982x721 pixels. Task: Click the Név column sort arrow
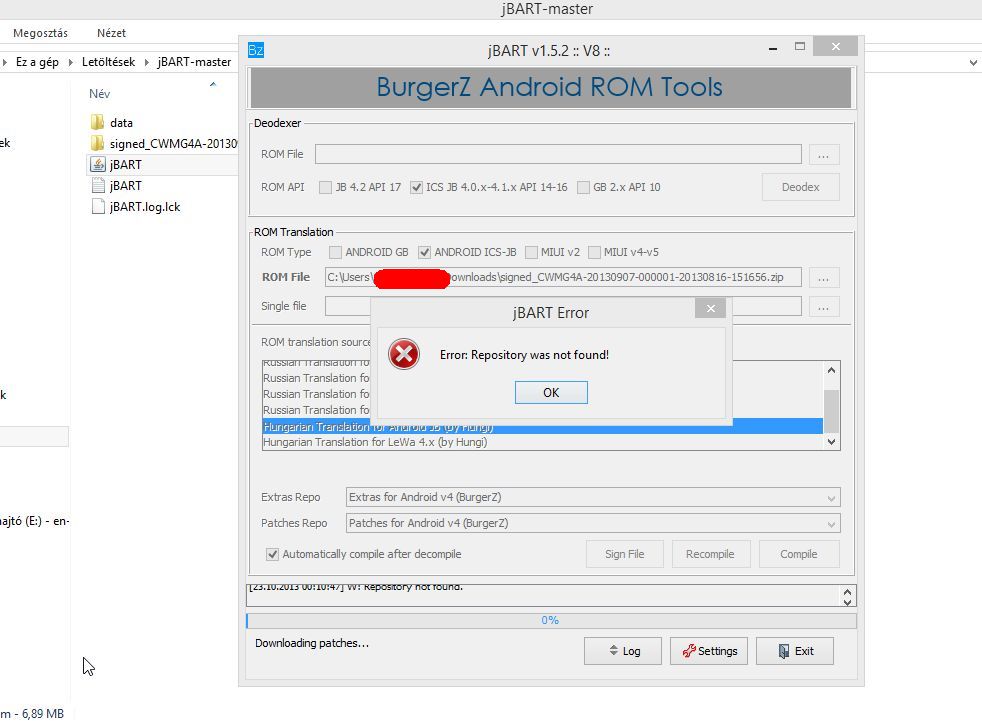213,84
